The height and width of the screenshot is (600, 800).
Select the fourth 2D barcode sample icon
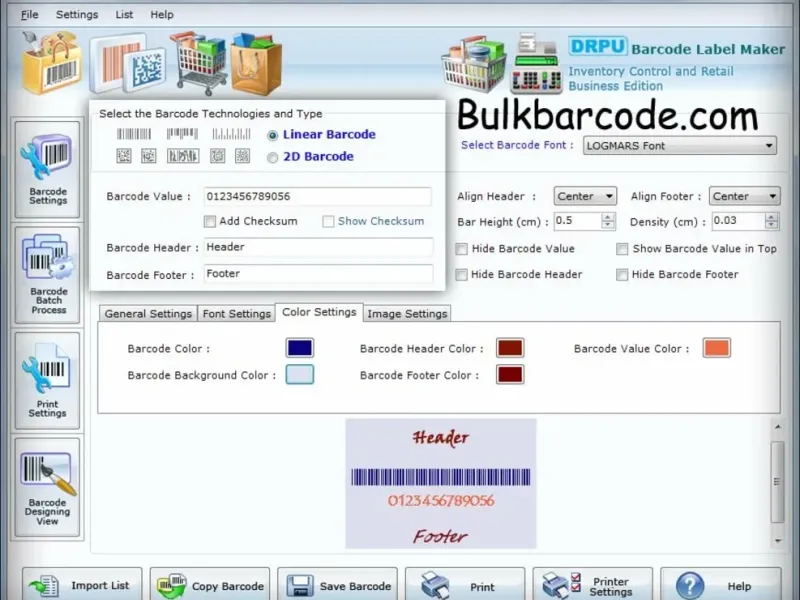pyautogui.click(x=217, y=156)
